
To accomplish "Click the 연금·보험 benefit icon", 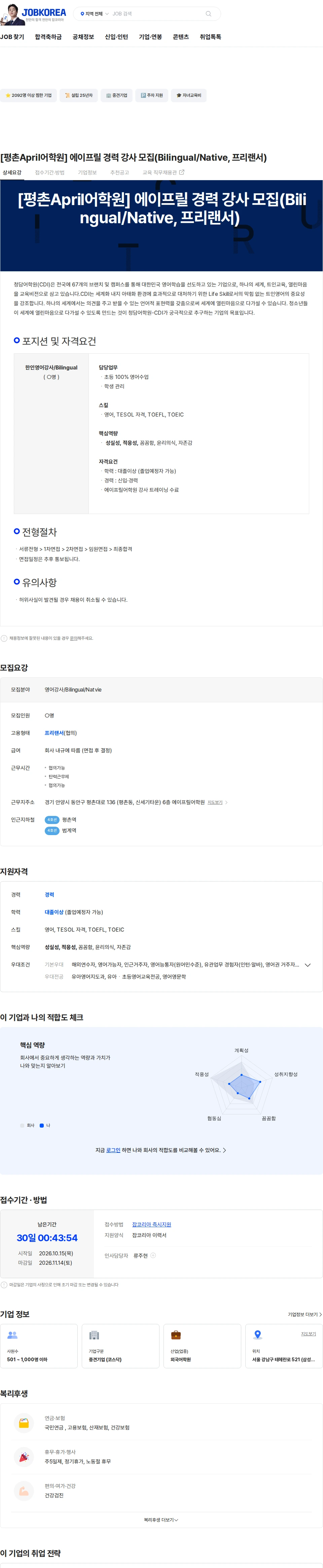I will pos(24,1423).
